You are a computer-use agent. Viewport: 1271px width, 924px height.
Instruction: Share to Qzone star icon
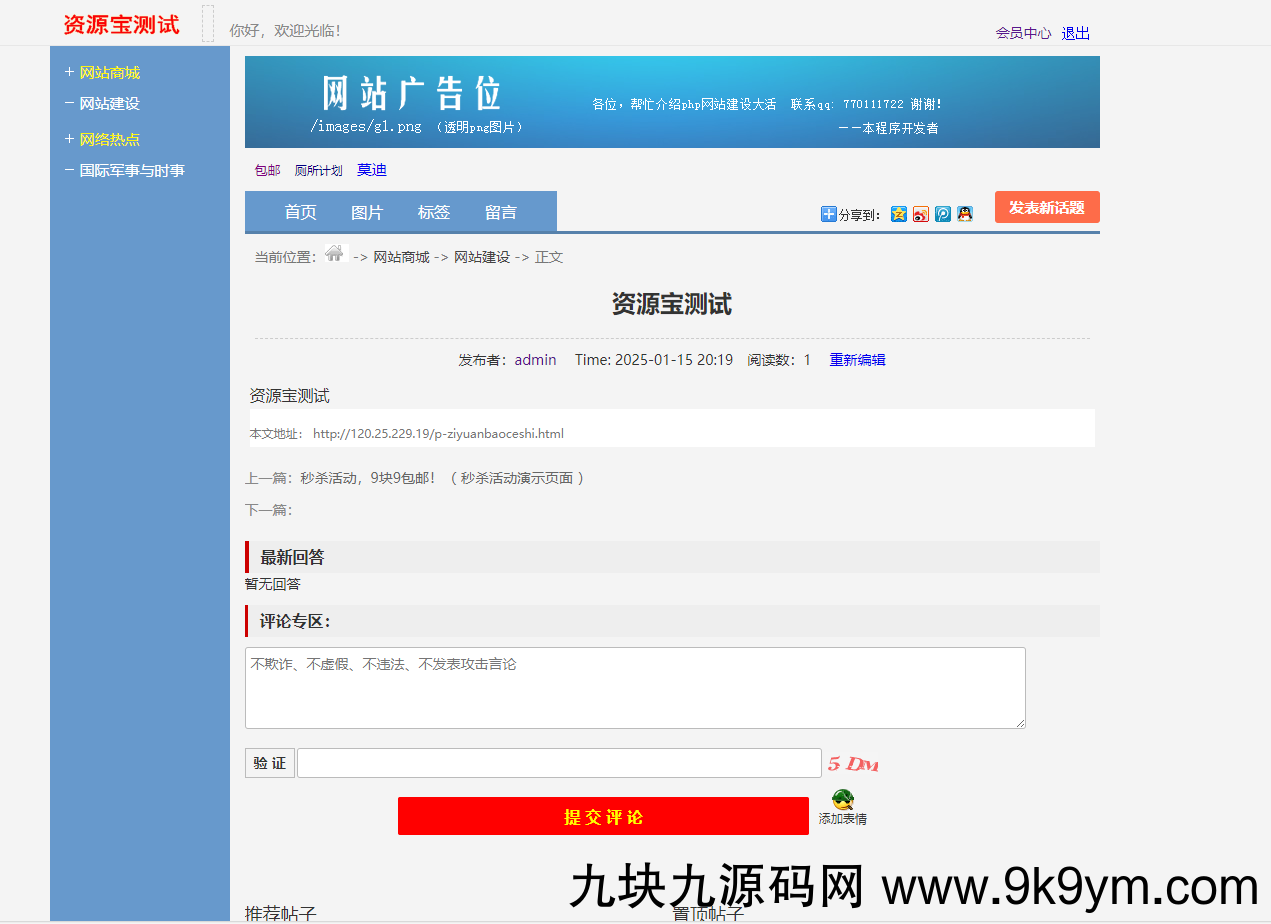[898, 213]
